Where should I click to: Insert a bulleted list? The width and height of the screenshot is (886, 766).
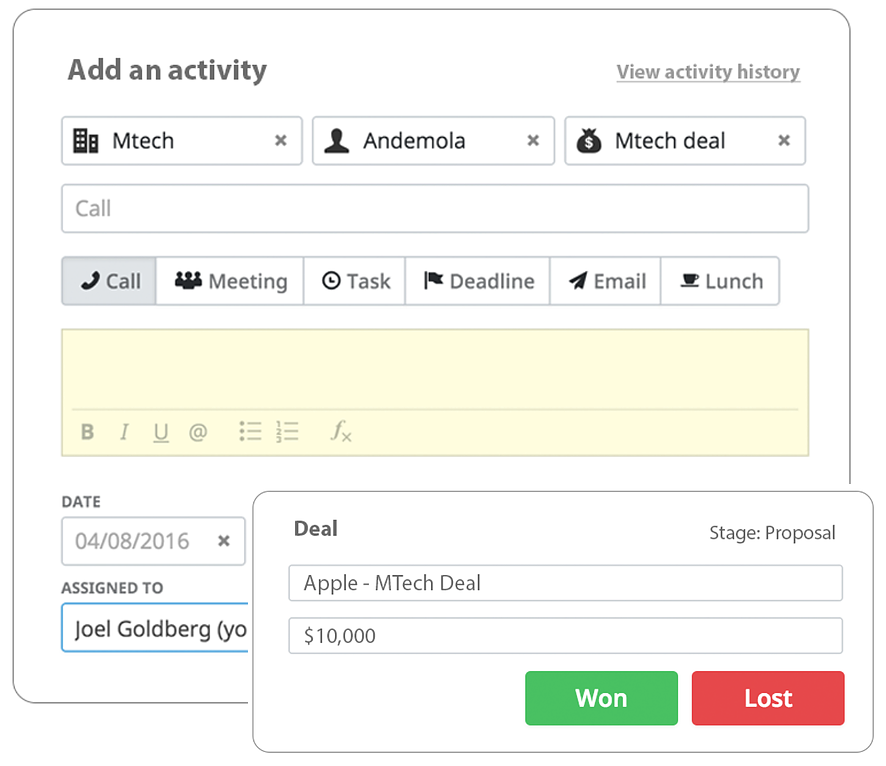tap(250, 432)
